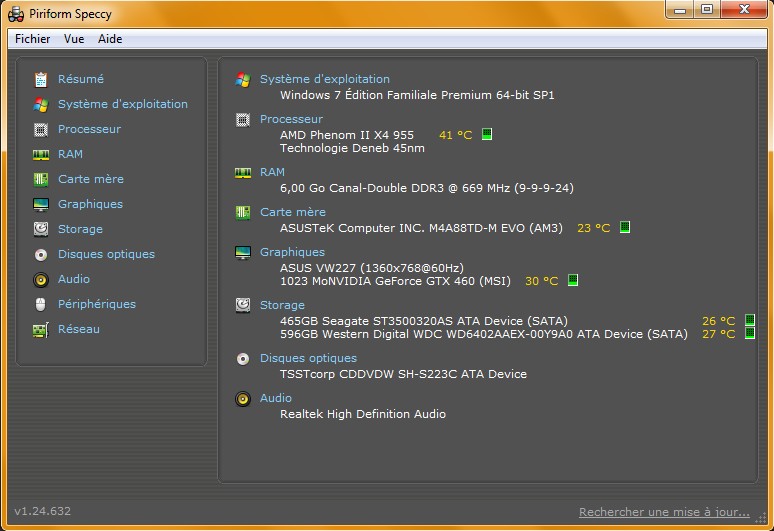Open the Fichier menu
The width and height of the screenshot is (774, 531).
(33, 38)
